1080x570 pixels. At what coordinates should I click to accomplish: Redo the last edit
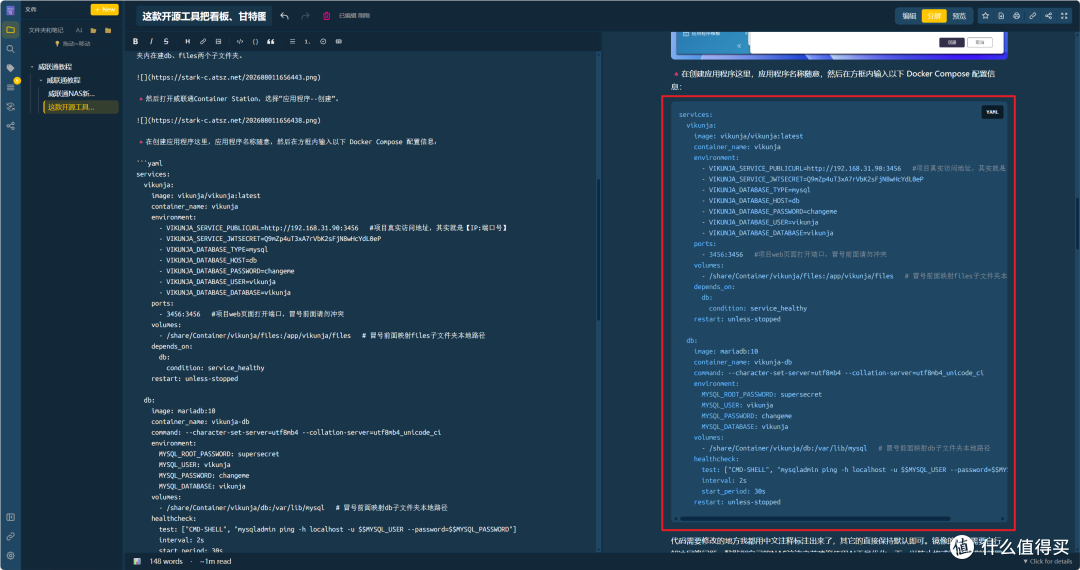[x=305, y=15]
